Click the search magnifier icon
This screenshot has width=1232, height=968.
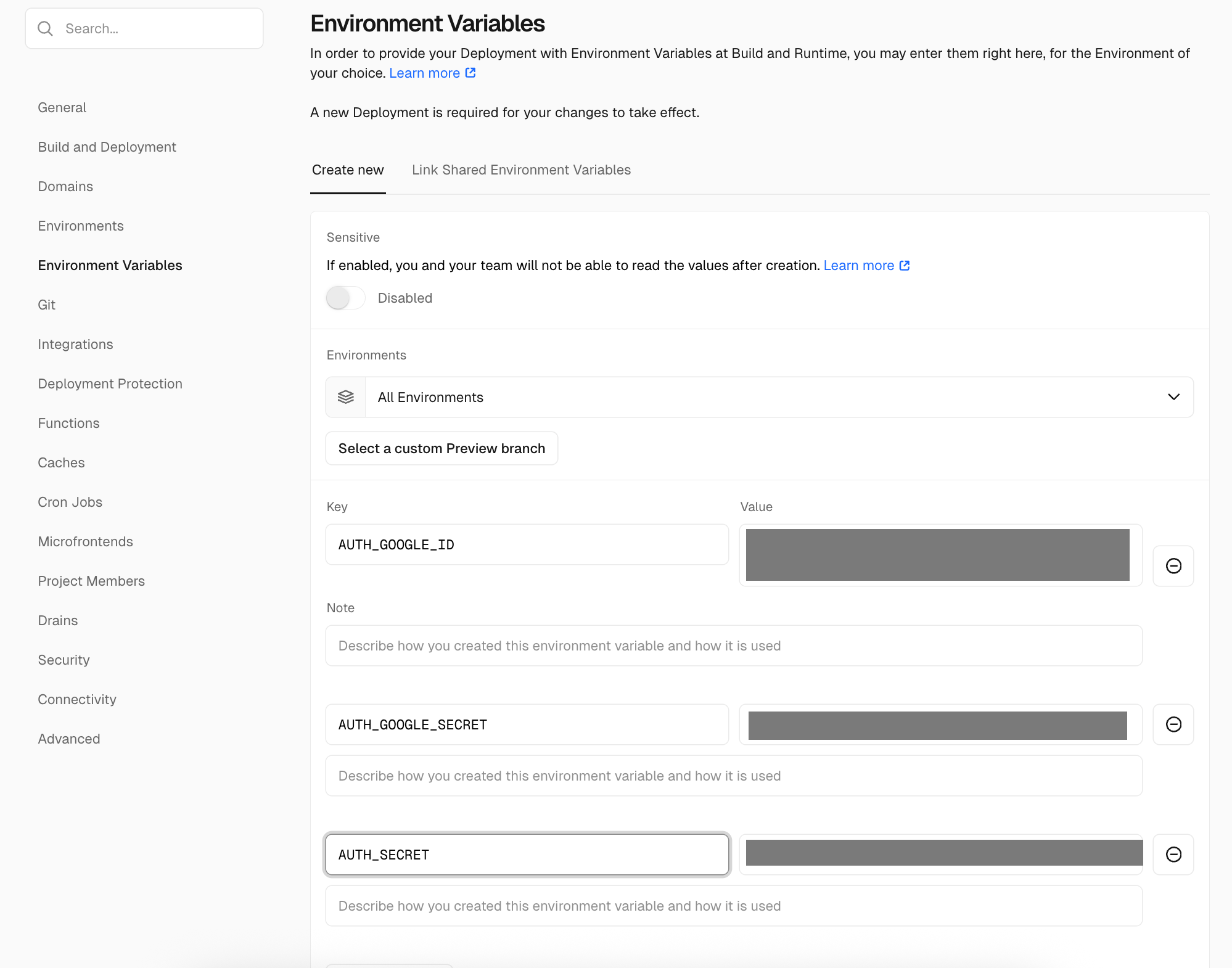coord(45,28)
